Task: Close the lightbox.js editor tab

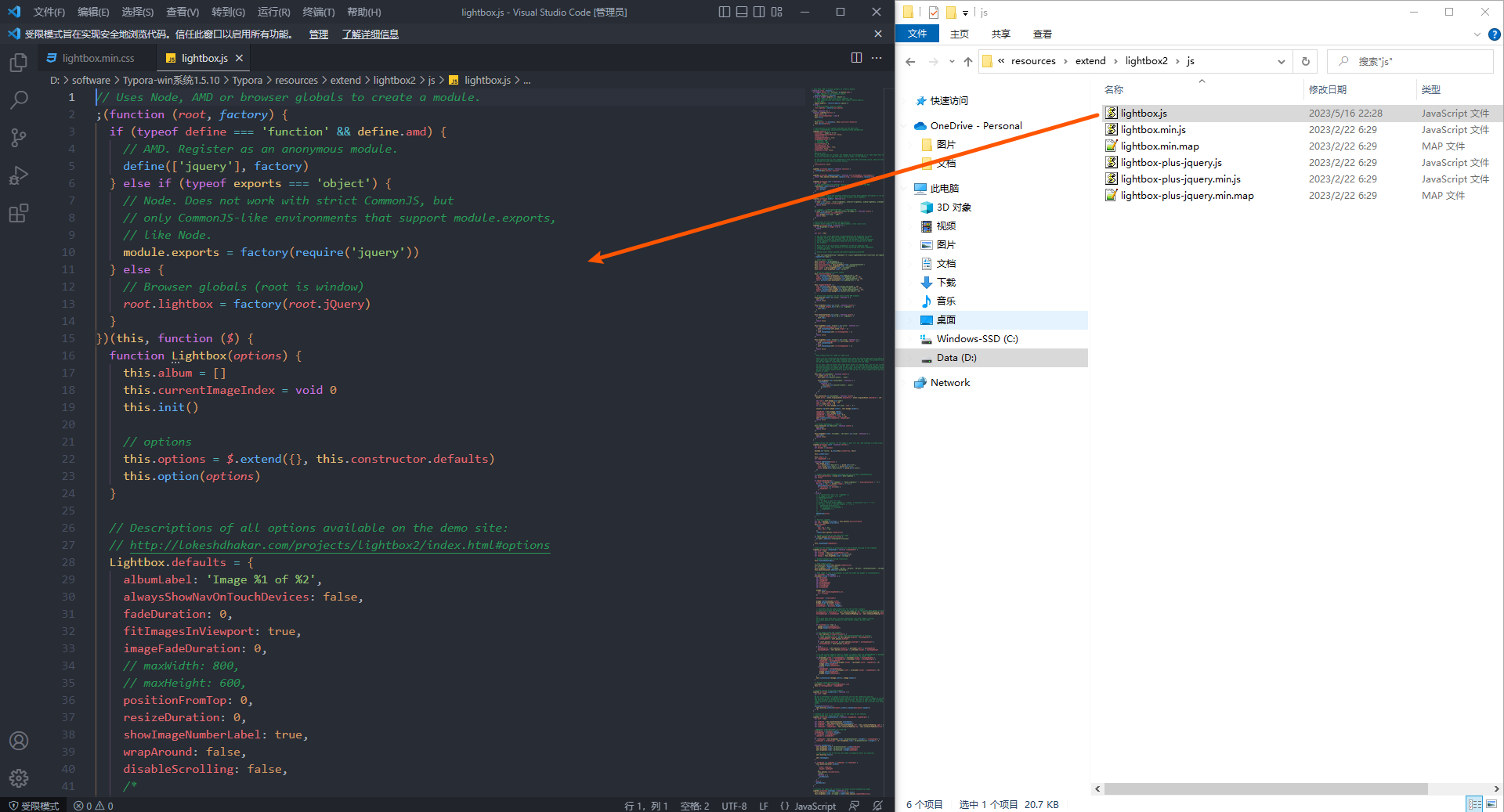Action: 239,58
